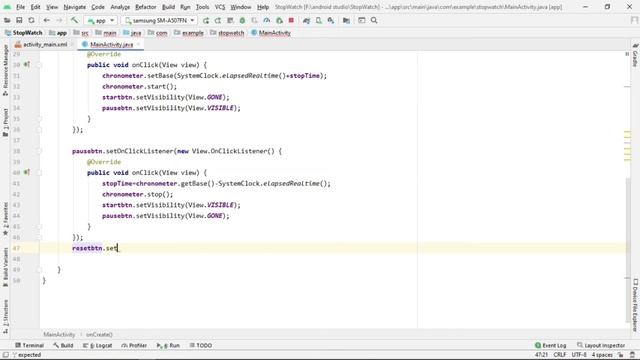Open the VCS menu
The image size is (640, 360).
point(220,7)
